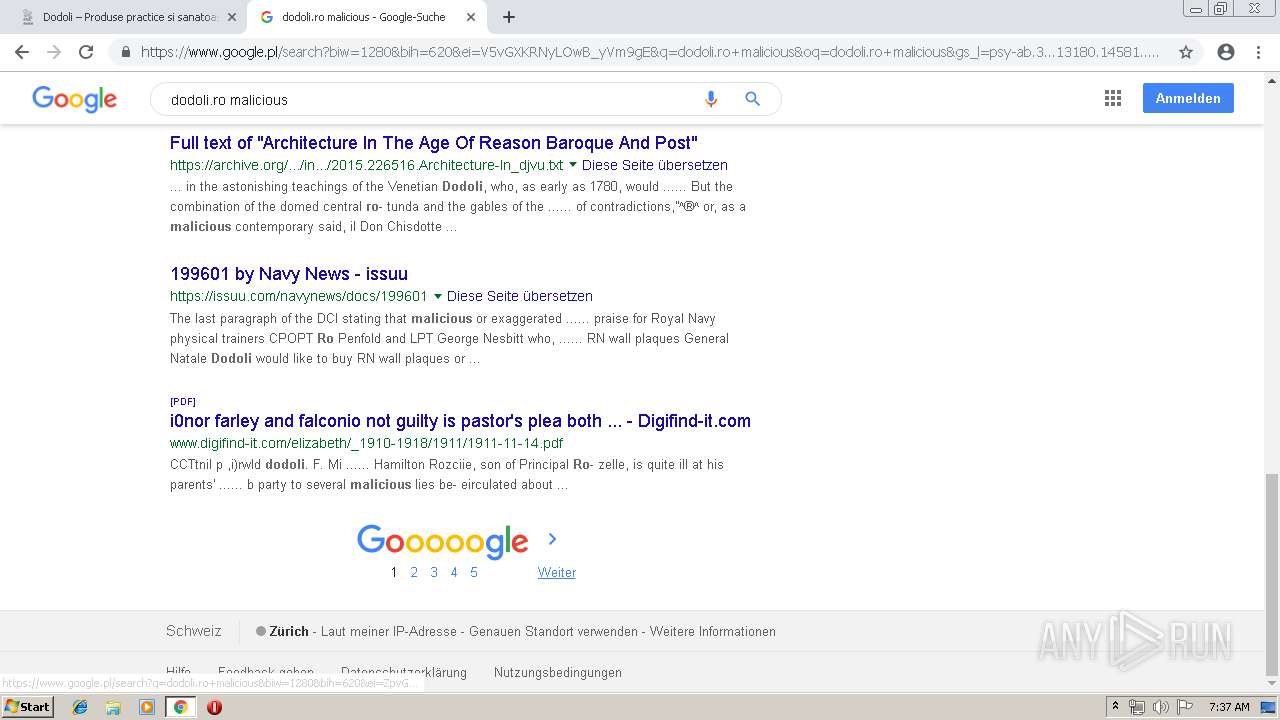Go back using the browser back arrow
Image resolution: width=1280 pixels, height=720 pixels.
pyautogui.click(x=22, y=52)
